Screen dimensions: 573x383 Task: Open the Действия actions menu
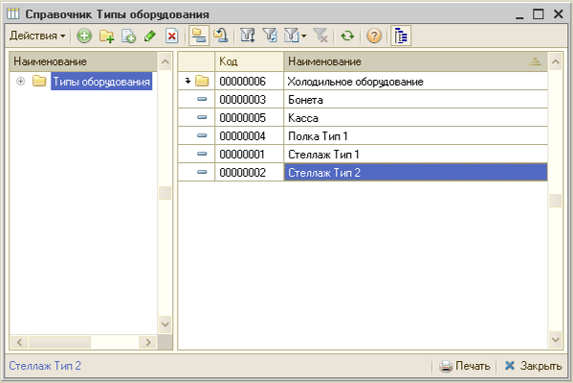click(x=37, y=36)
